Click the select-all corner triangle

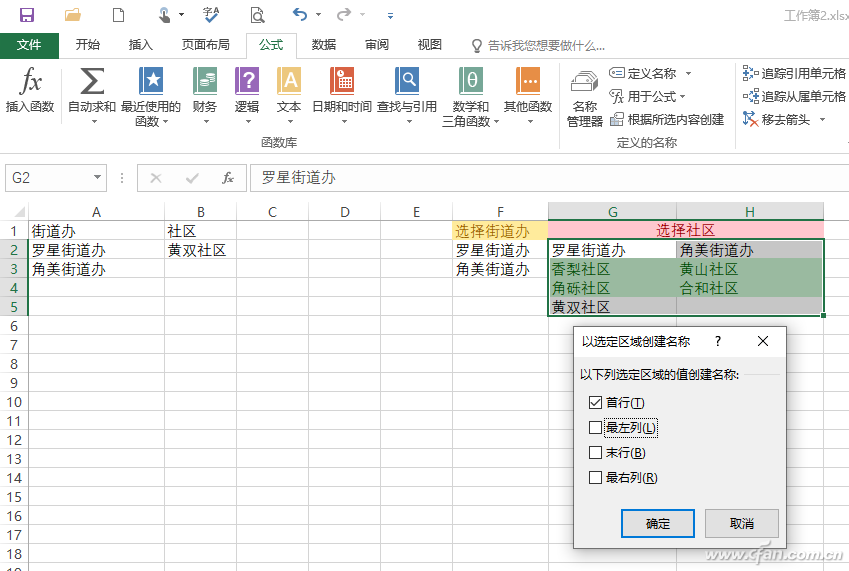[19, 211]
